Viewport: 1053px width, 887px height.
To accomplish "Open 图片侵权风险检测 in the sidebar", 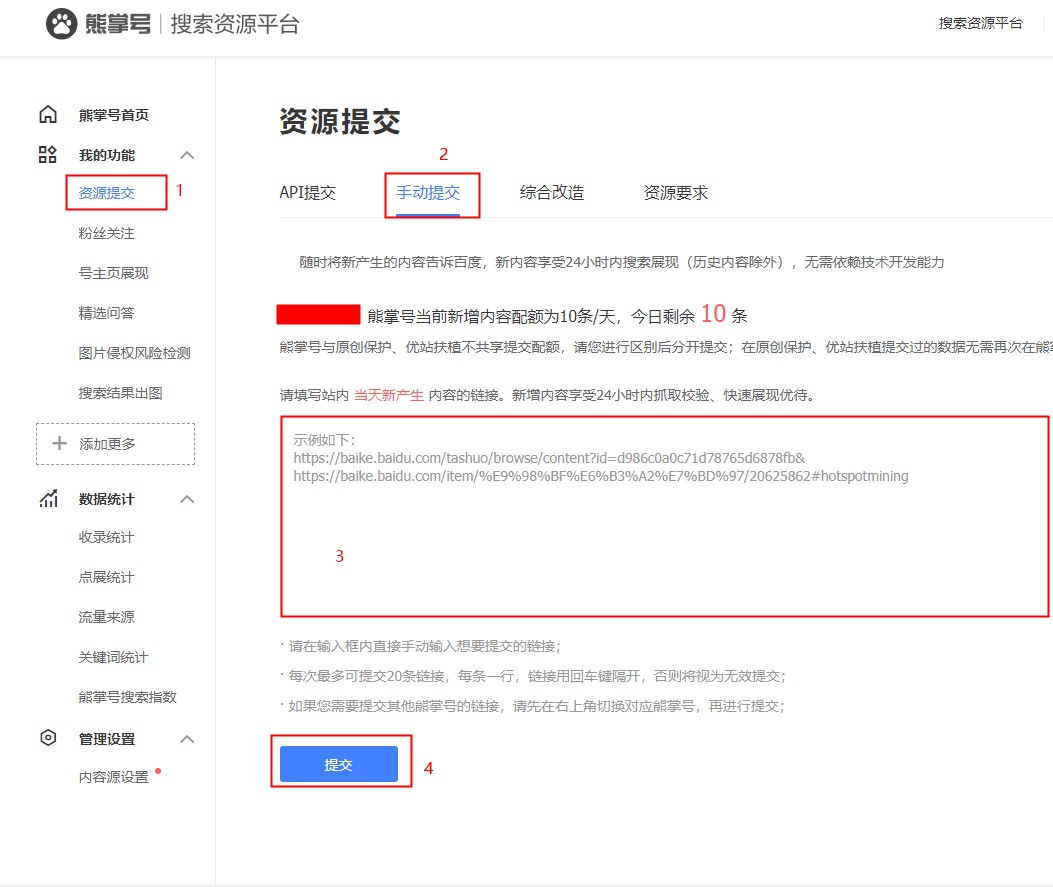I will click(x=134, y=353).
